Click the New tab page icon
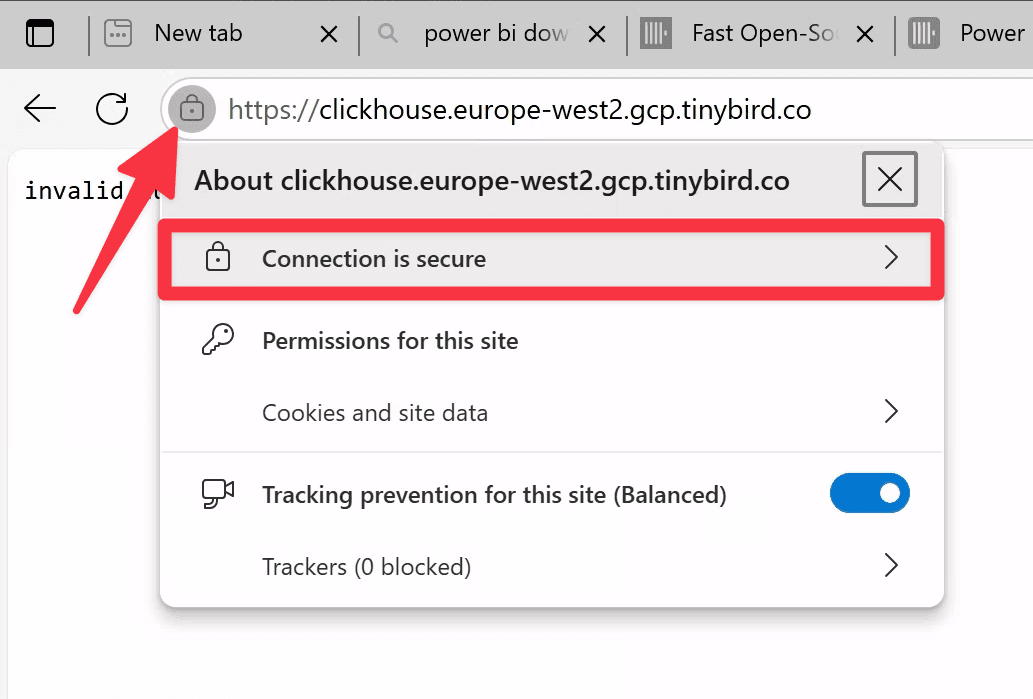This screenshot has width=1033, height=699. [117, 33]
